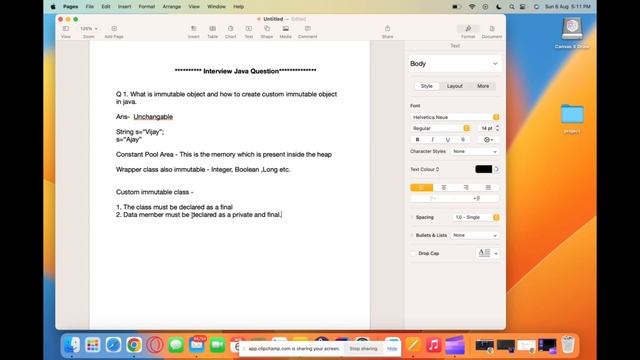
Task: Open Messages from the Dock
Action: point(176,345)
